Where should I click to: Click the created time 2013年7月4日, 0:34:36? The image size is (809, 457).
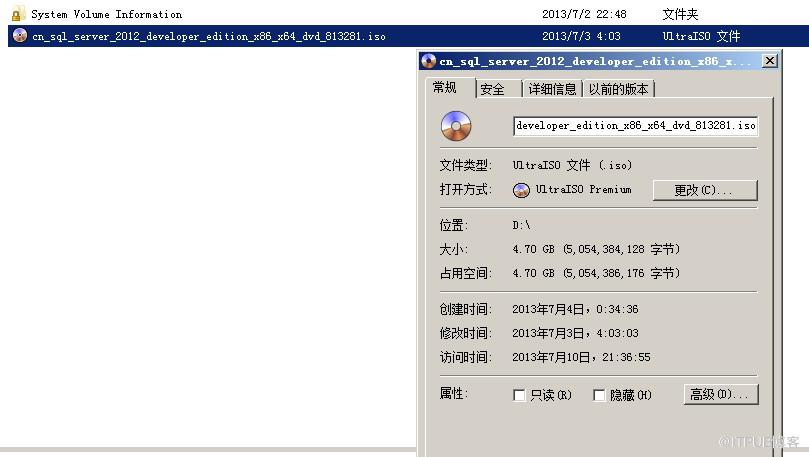[x=575, y=309]
